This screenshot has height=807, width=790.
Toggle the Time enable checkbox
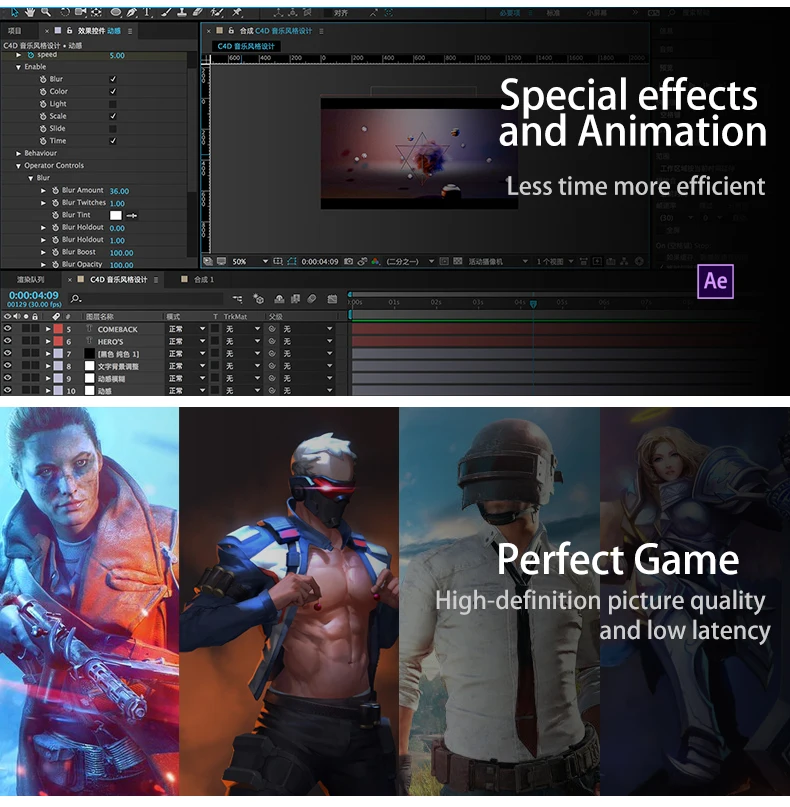pos(113,141)
